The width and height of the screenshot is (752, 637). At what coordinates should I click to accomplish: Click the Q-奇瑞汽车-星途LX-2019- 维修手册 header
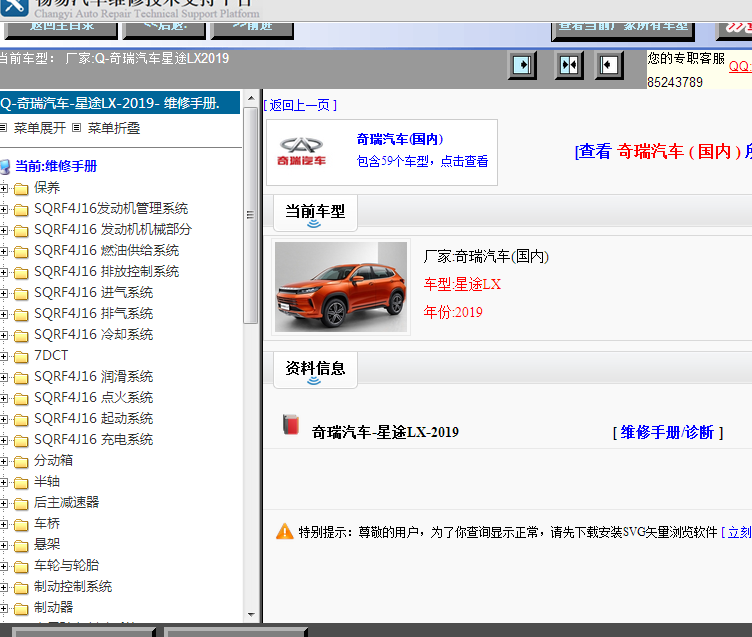(119, 103)
